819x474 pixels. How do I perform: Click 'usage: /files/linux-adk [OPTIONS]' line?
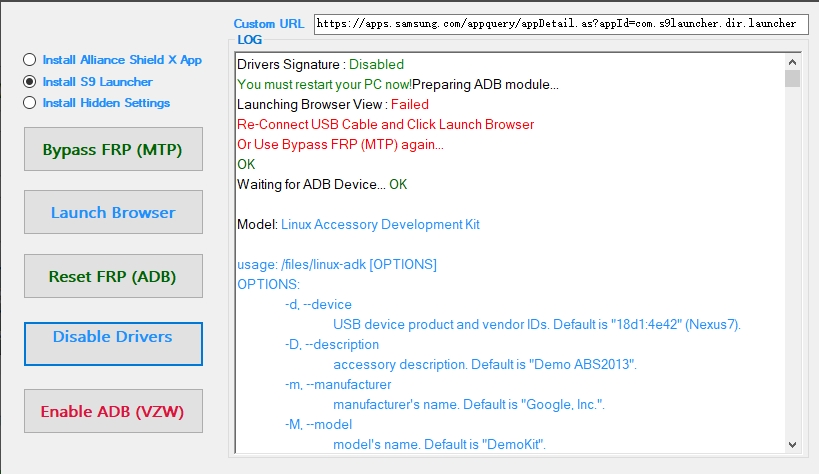tap(337, 264)
